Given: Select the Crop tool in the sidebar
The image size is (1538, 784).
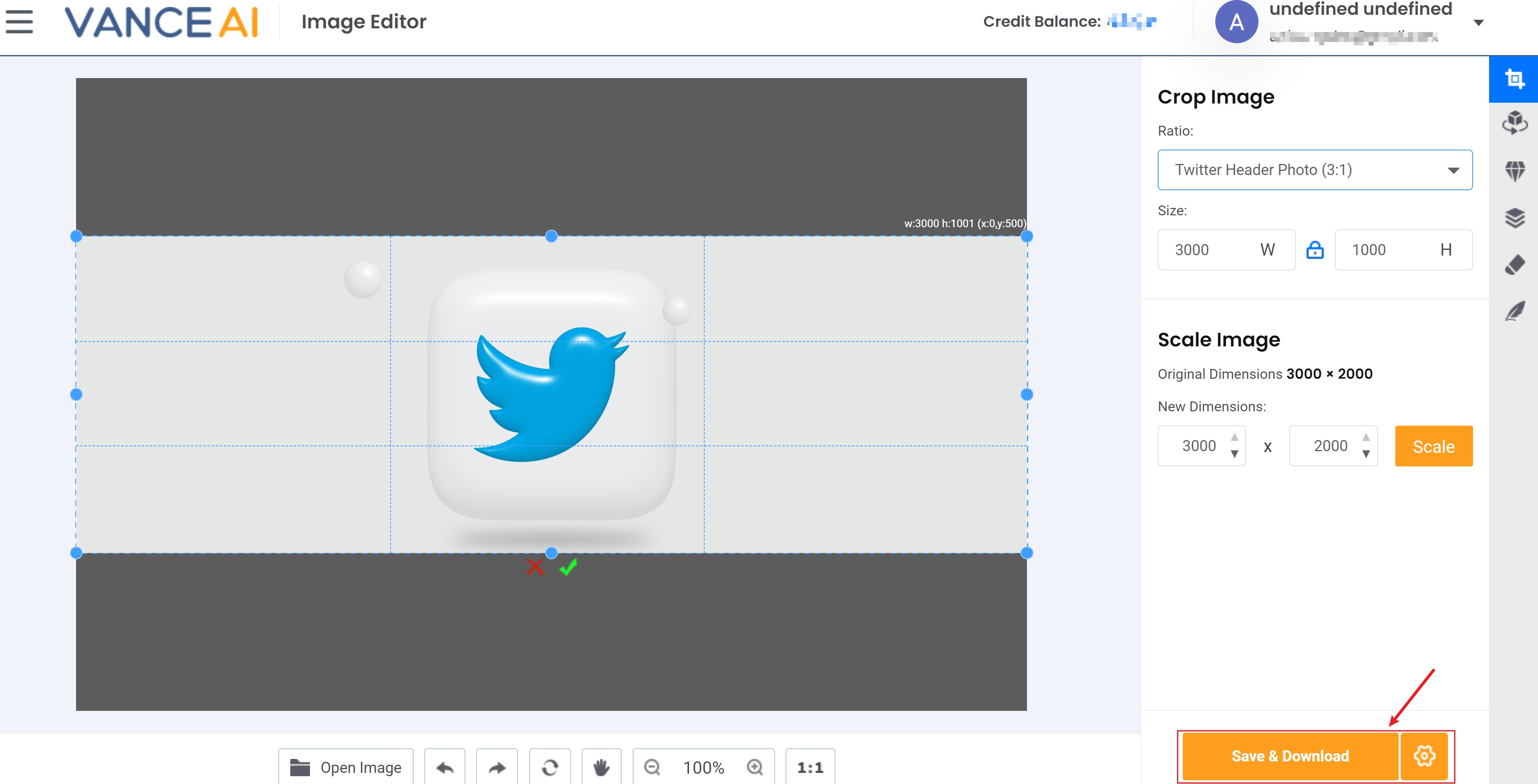Looking at the screenshot, I should pos(1515,78).
